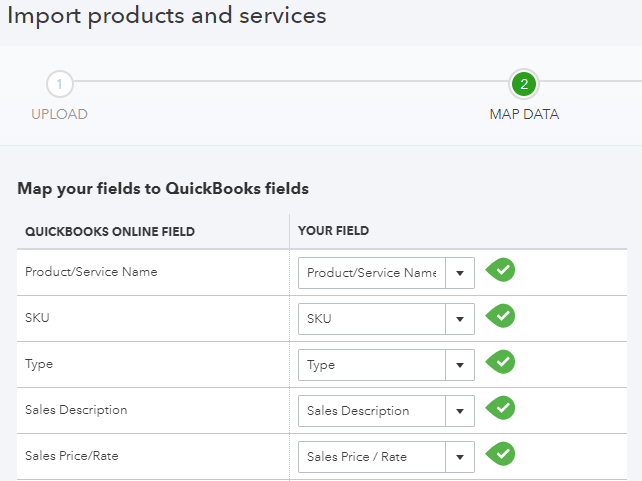Expand the SKU field dropdown arrow

pos(460,319)
